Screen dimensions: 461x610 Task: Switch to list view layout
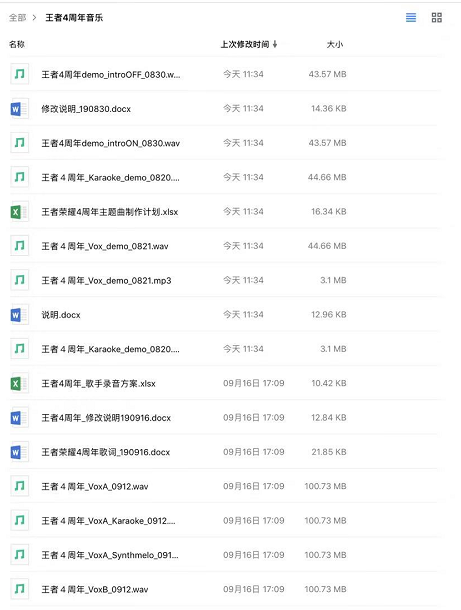click(x=411, y=18)
